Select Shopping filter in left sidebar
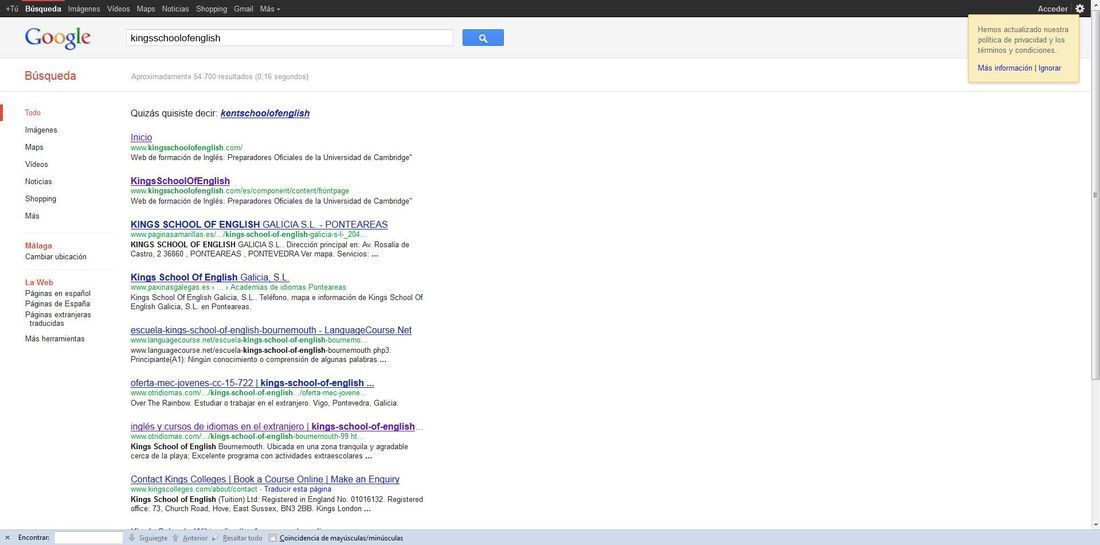This screenshot has height=545, width=1100. click(41, 199)
